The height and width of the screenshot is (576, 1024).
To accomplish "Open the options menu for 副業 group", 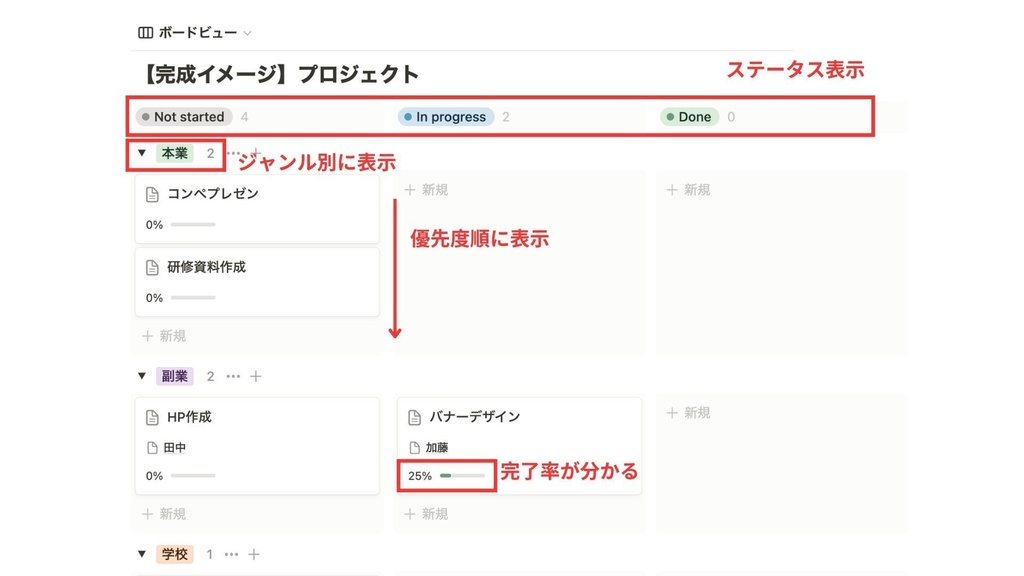I will pyautogui.click(x=232, y=375).
